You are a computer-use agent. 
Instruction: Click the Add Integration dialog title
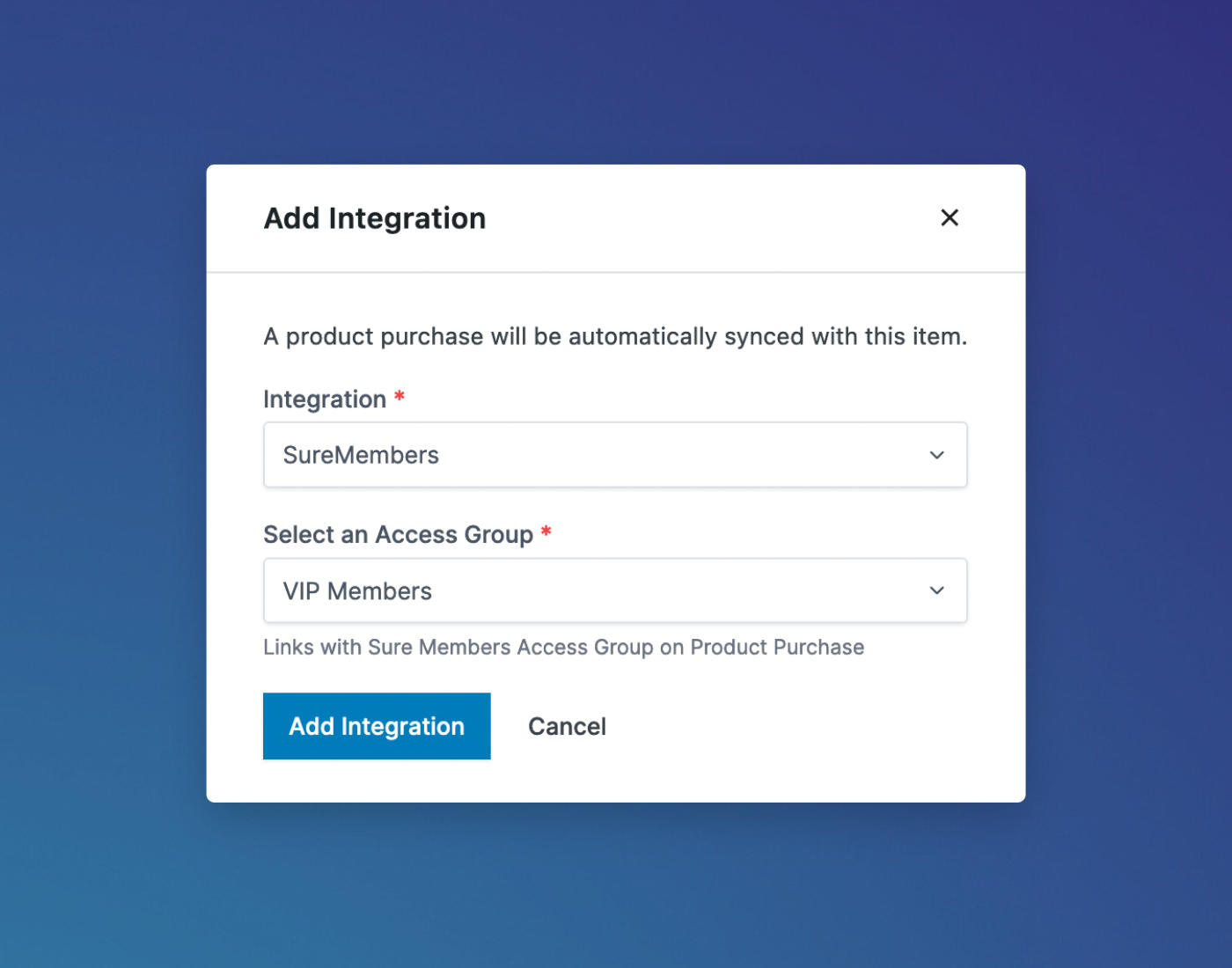(375, 218)
